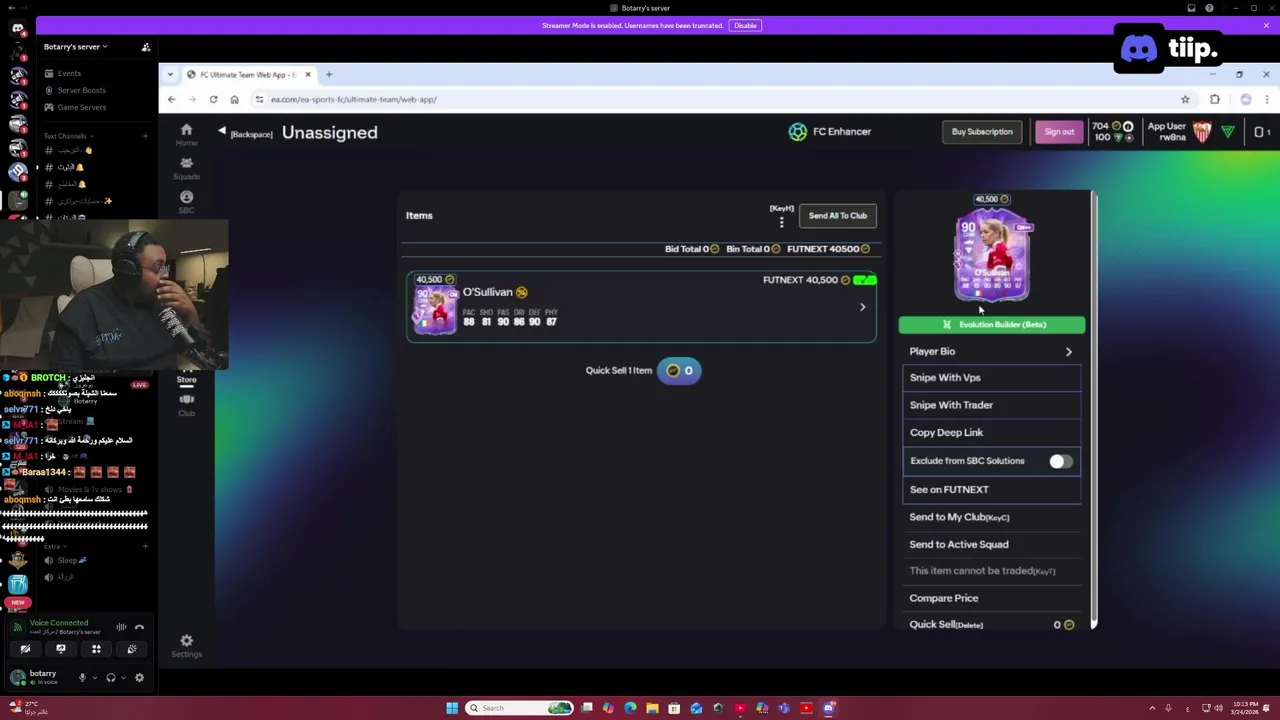The height and width of the screenshot is (720, 1280).
Task: Open microphone input device dropdown
Action: click(x=95, y=677)
